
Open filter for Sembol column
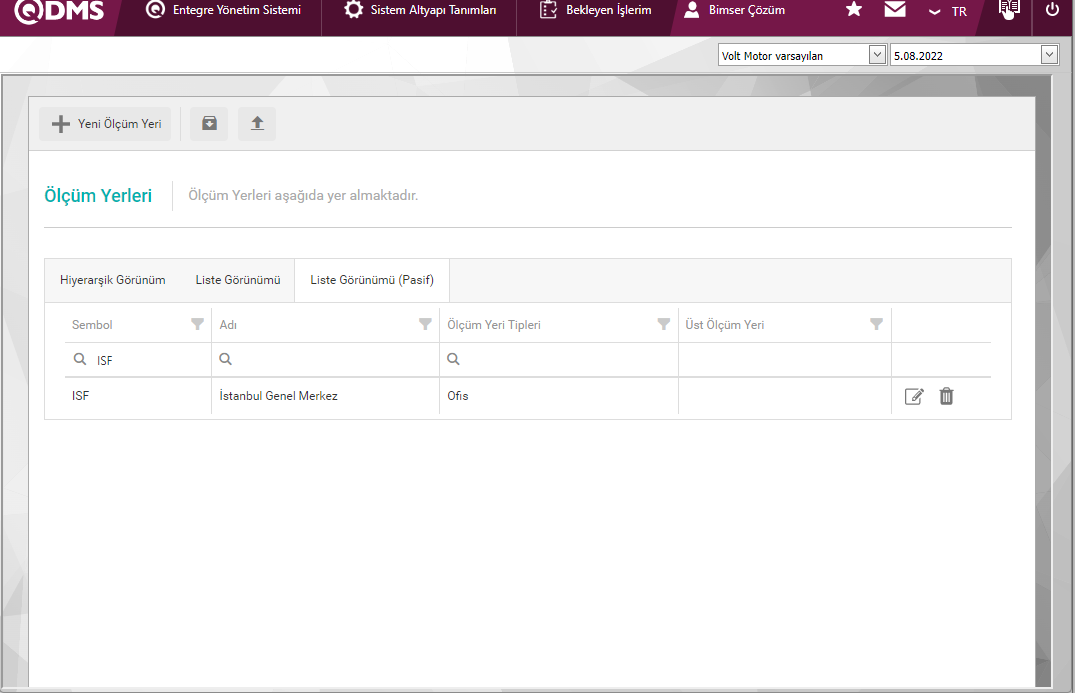(x=197, y=324)
